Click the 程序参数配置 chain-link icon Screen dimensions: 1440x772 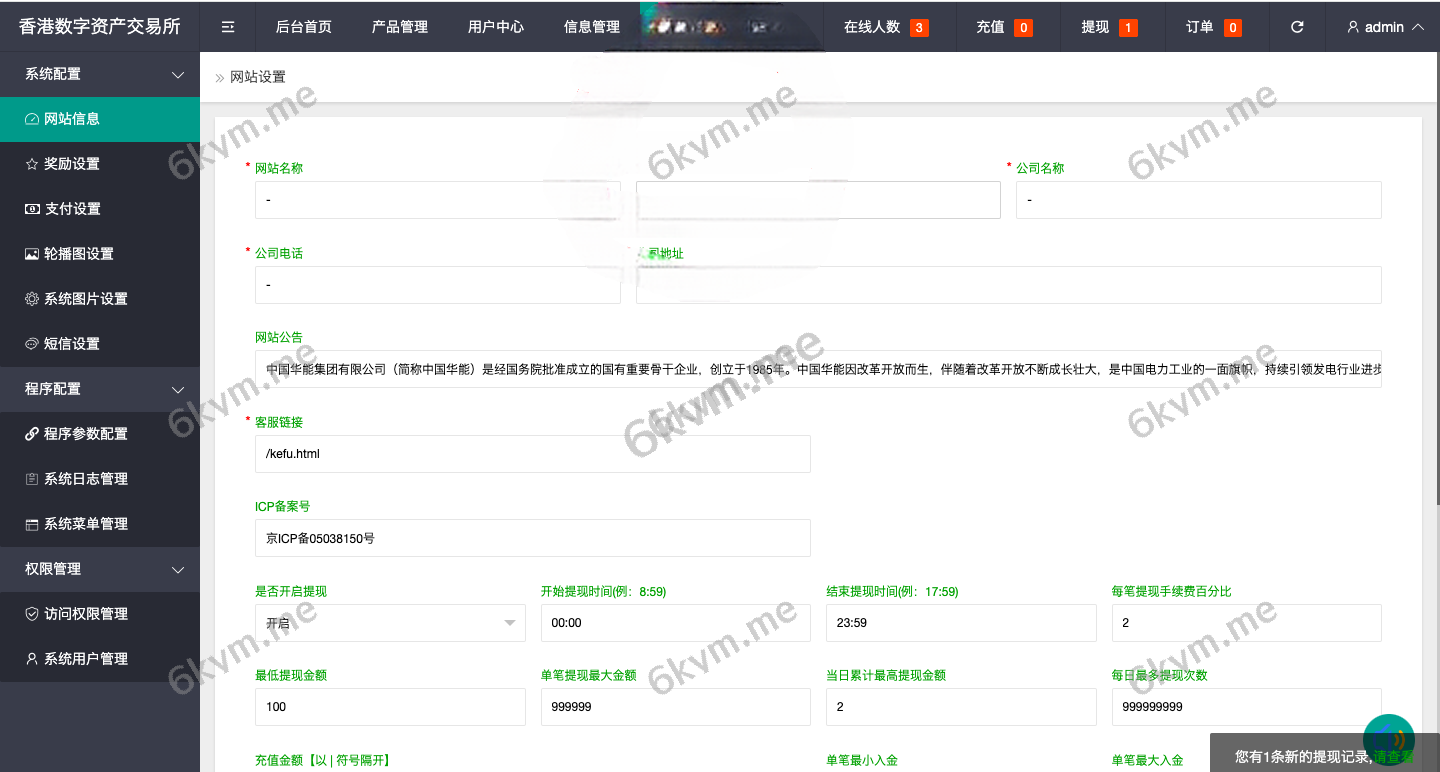pos(31,434)
